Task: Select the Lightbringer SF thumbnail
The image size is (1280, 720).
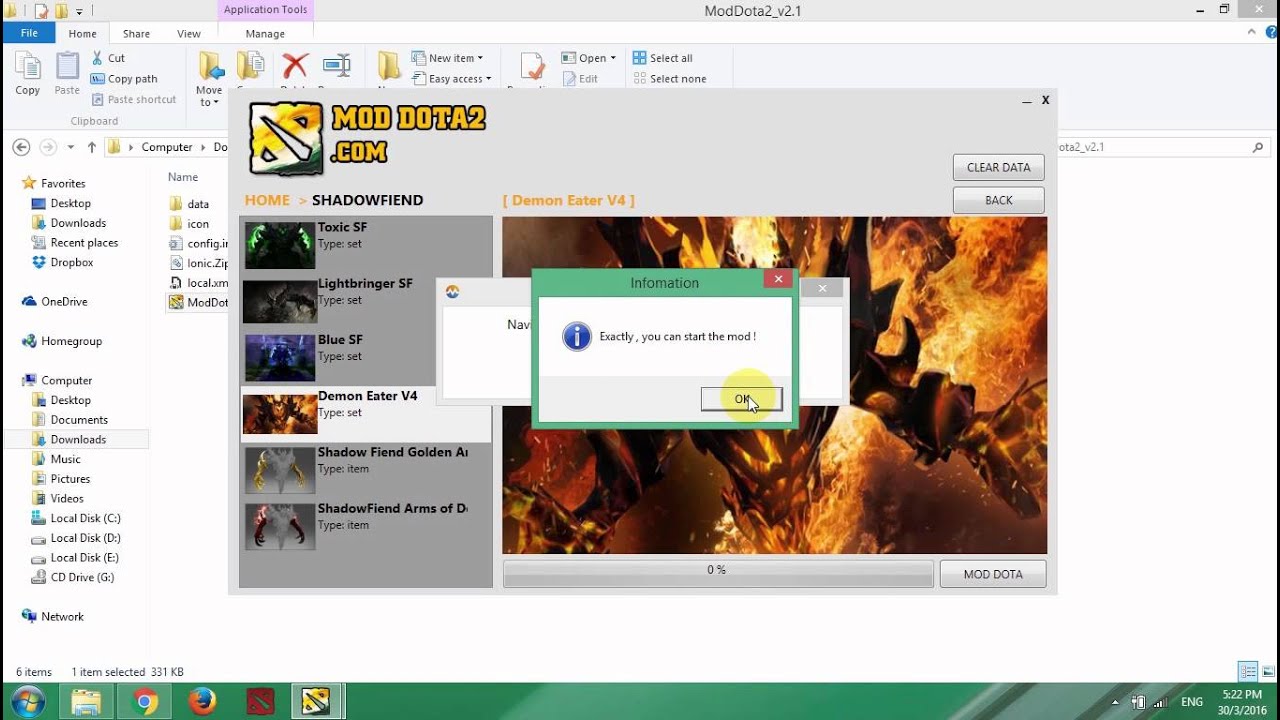Action: click(280, 301)
